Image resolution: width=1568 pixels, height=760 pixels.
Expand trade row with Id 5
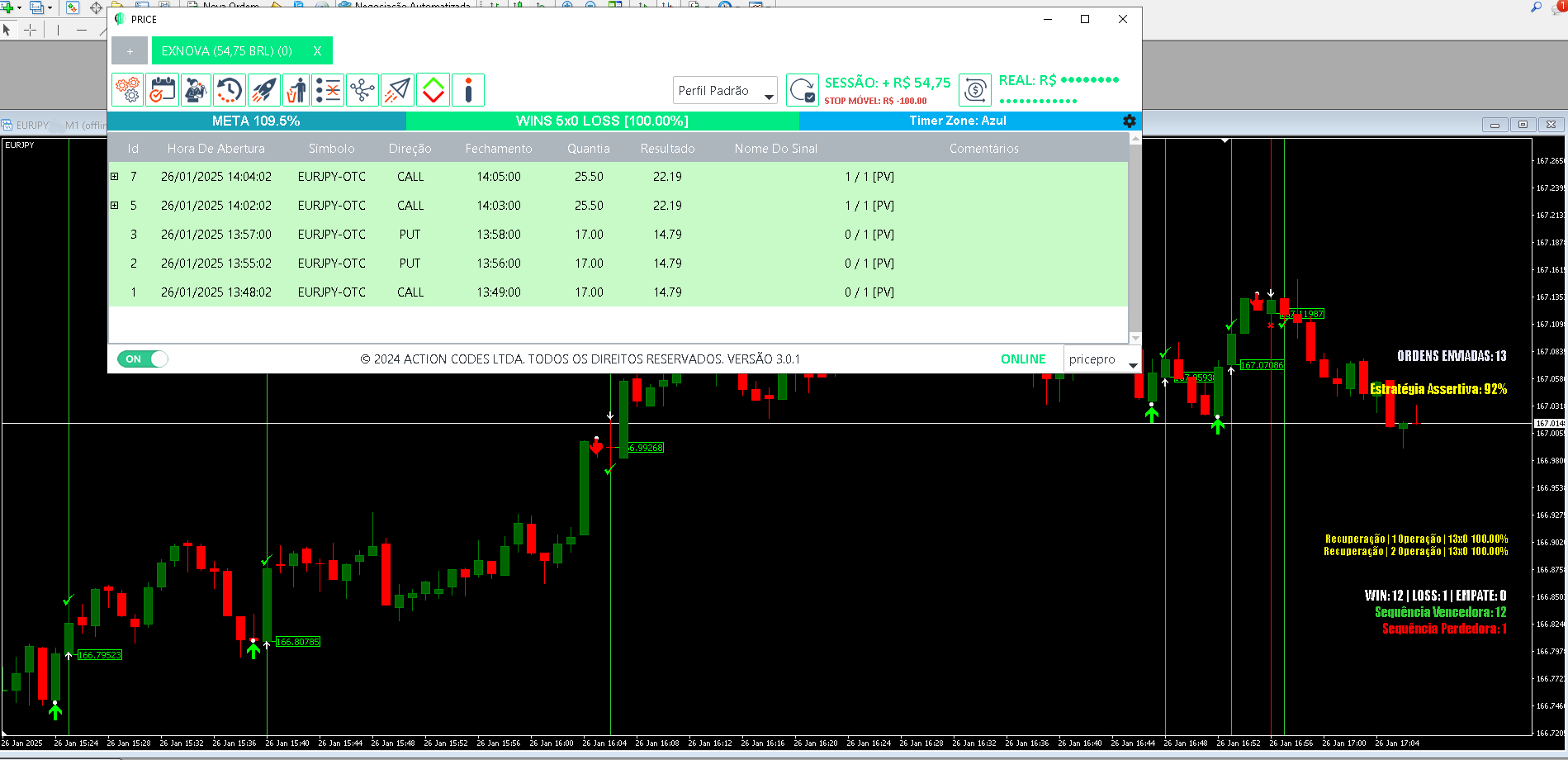click(x=115, y=206)
